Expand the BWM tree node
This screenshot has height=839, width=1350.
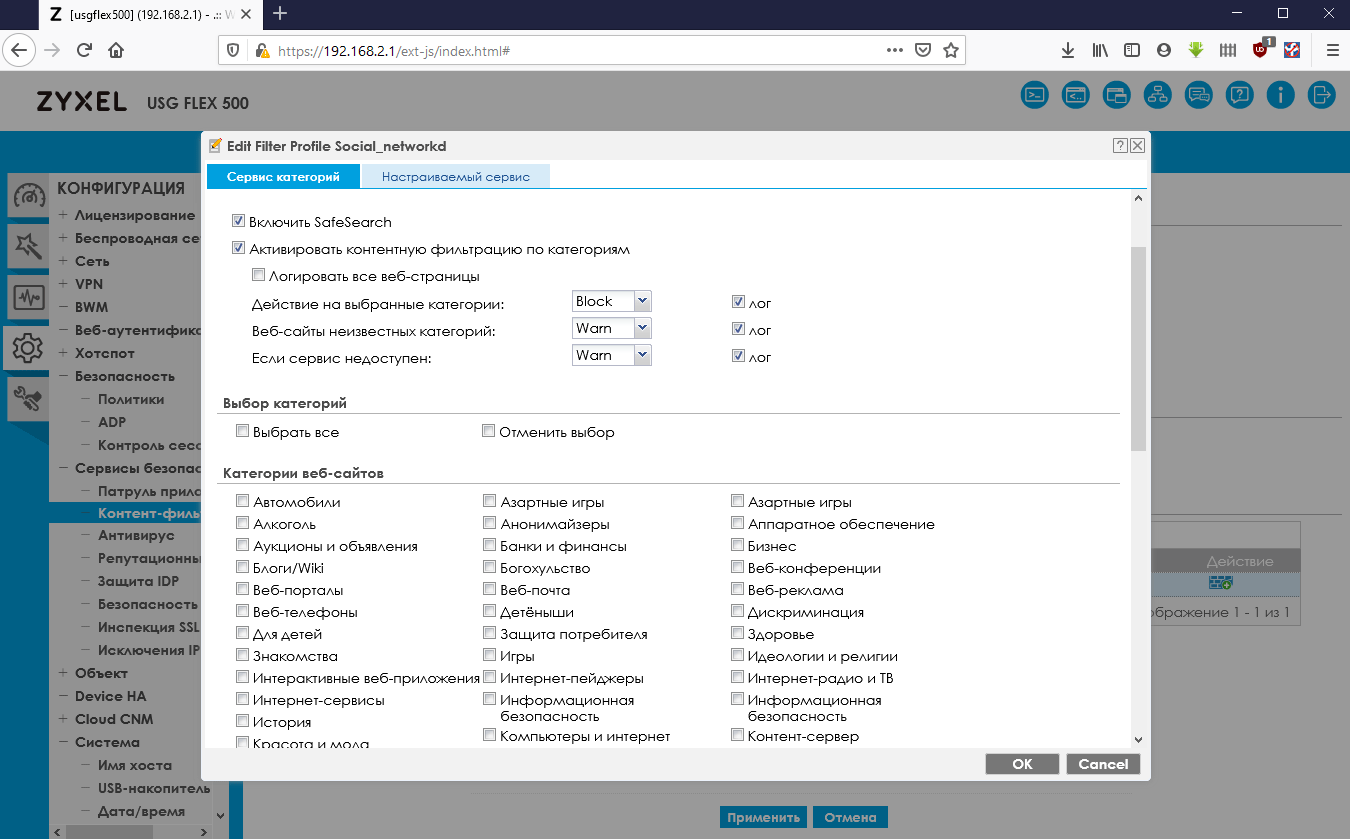[x=63, y=307]
